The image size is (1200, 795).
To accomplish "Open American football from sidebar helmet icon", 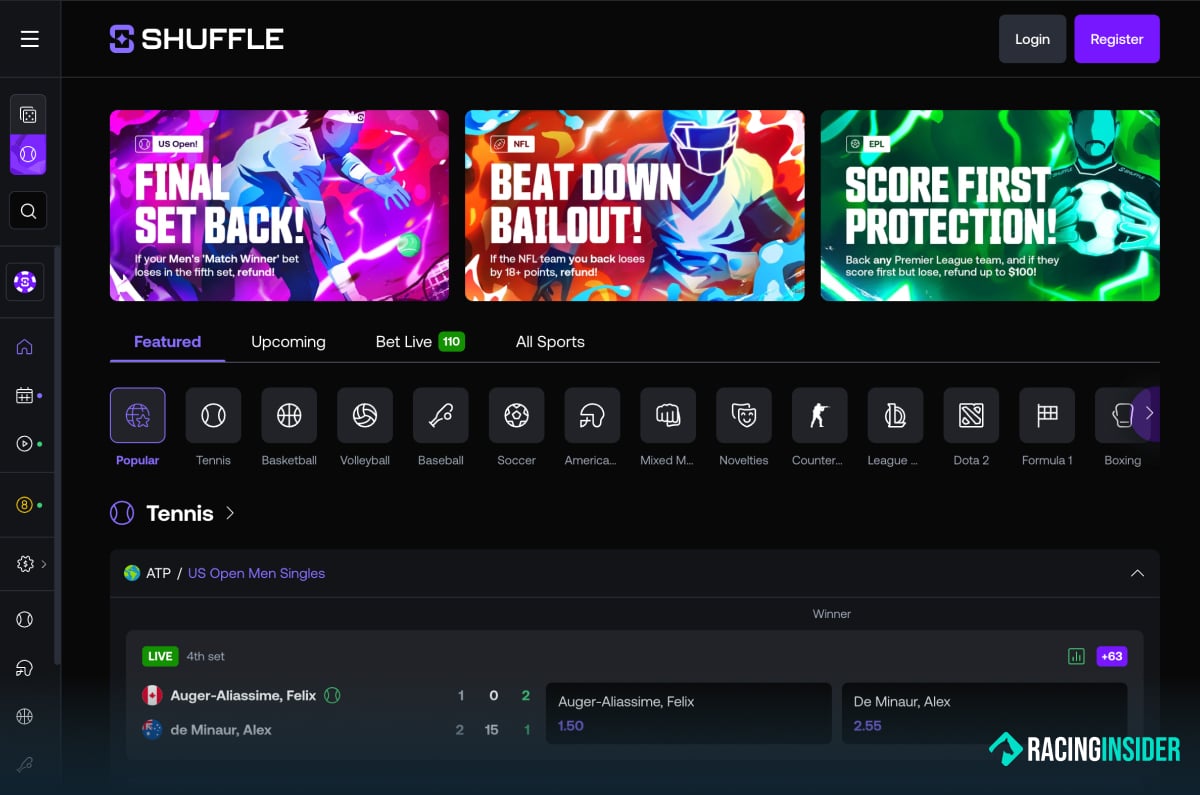I will click(25, 668).
